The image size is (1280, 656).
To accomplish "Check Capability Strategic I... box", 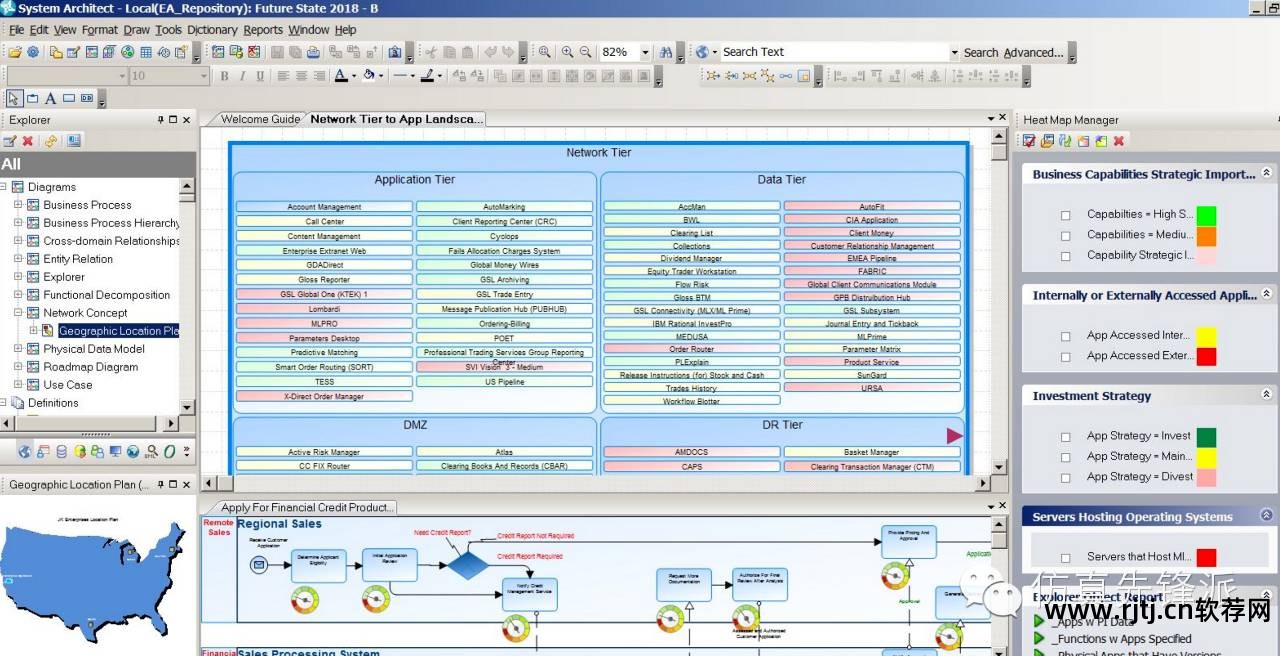I will click(1065, 256).
